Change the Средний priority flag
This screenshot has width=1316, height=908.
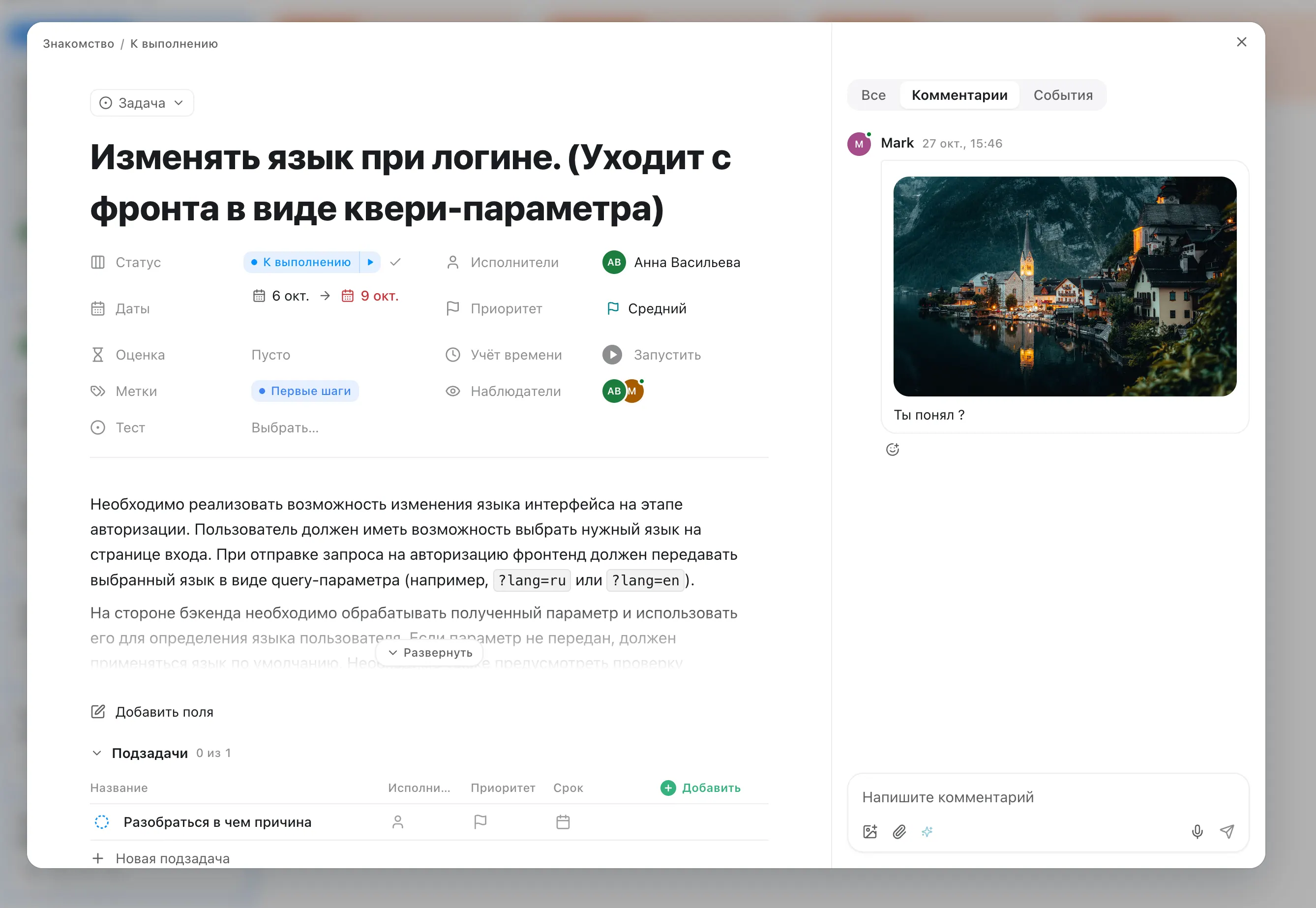click(647, 308)
